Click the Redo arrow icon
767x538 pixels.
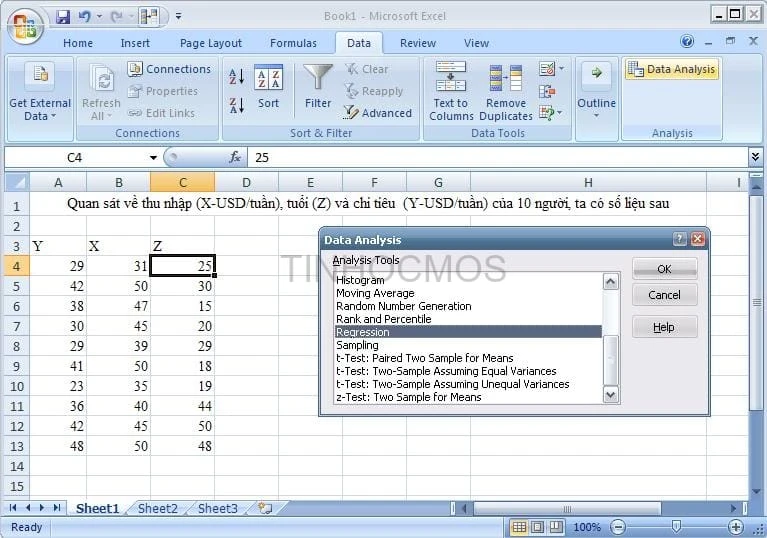116,17
